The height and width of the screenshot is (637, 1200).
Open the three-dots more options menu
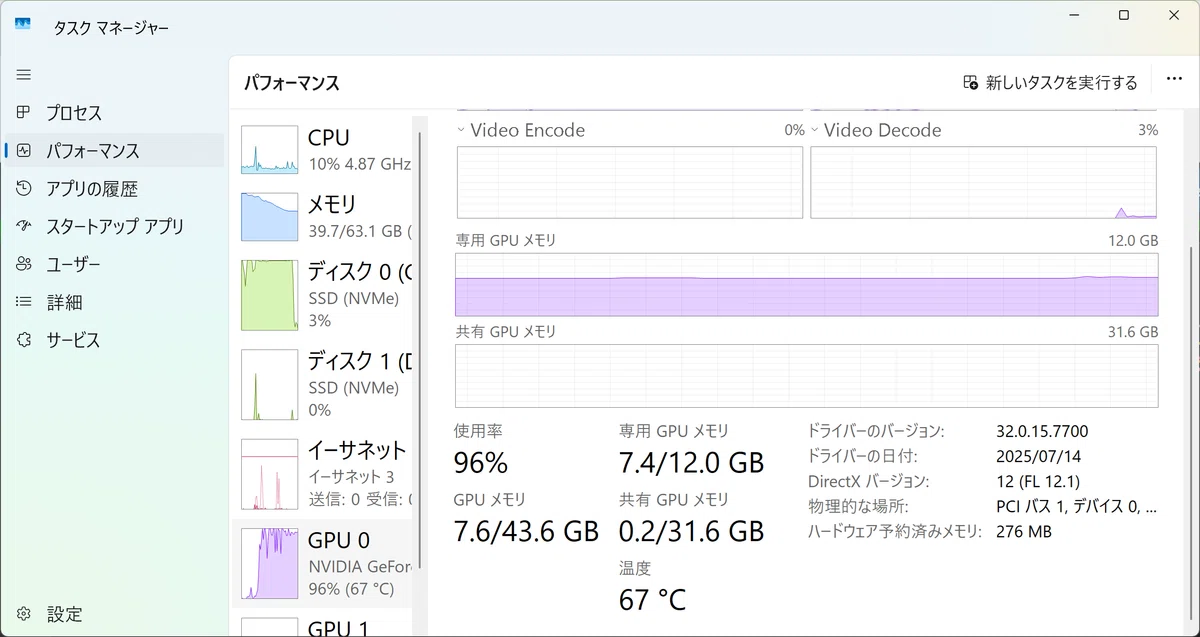(1174, 81)
